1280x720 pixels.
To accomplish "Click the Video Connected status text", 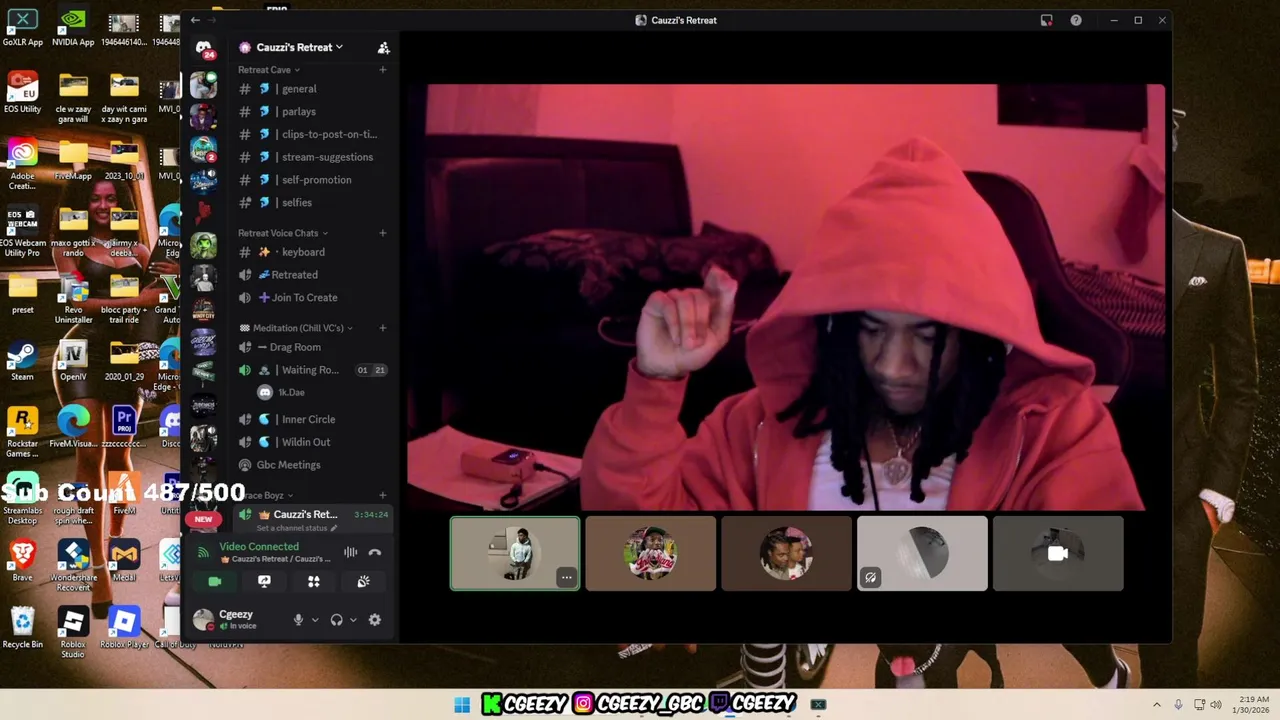I will click(x=259, y=547).
